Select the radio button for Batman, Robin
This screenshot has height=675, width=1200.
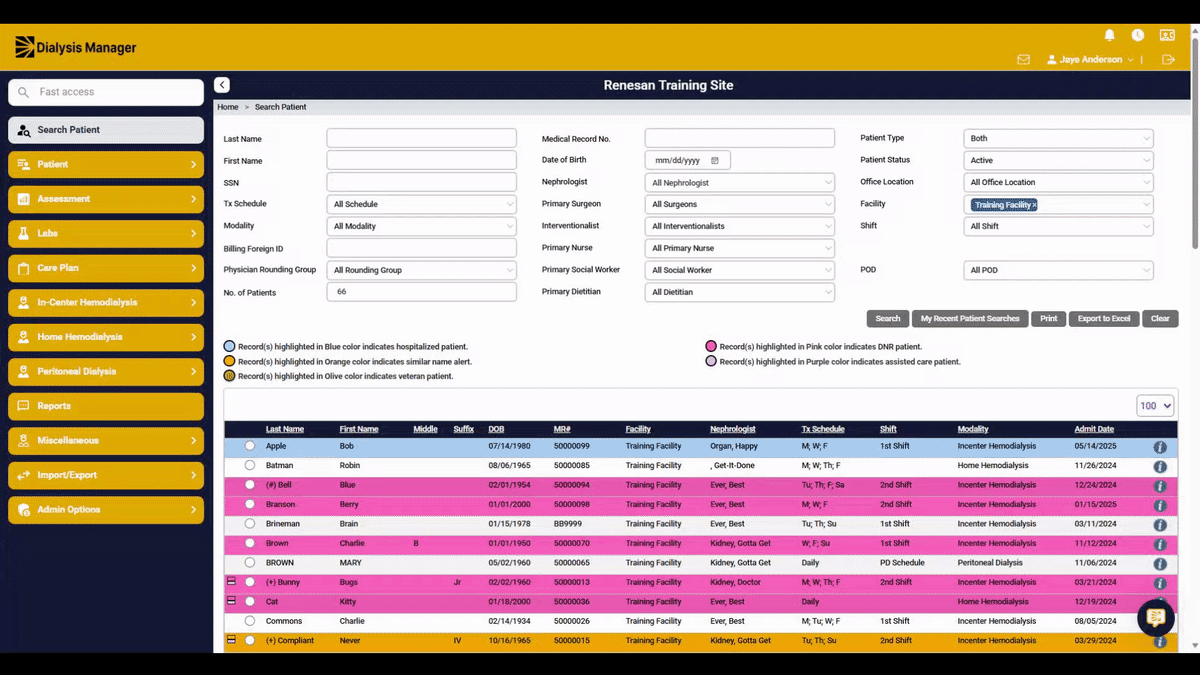pos(250,465)
